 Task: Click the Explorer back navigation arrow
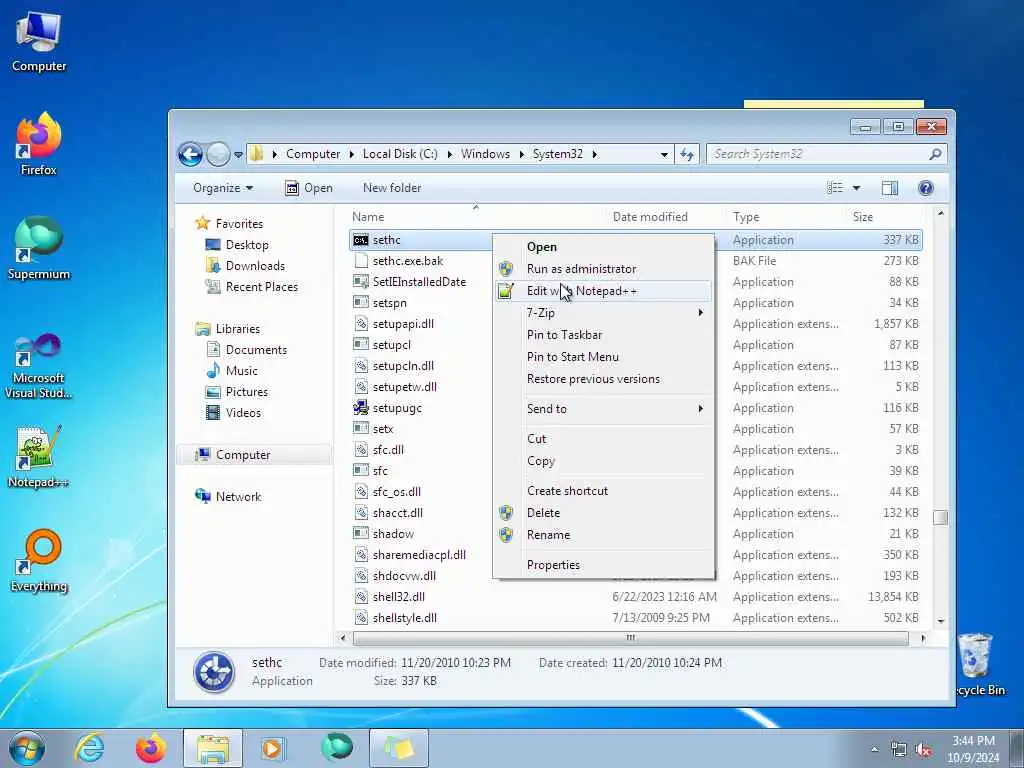191,155
